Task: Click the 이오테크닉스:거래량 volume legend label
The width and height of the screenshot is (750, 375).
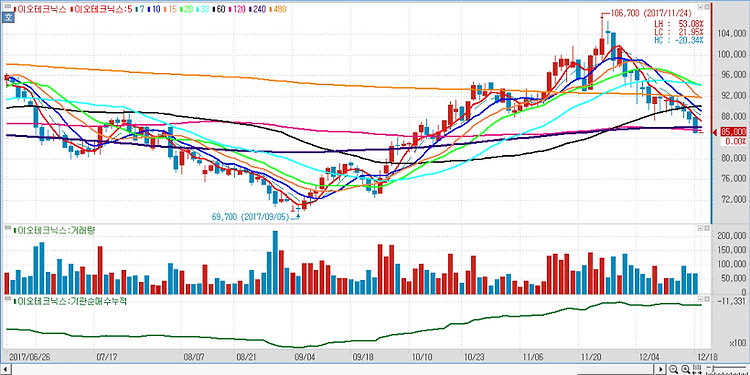Action: [x=55, y=230]
